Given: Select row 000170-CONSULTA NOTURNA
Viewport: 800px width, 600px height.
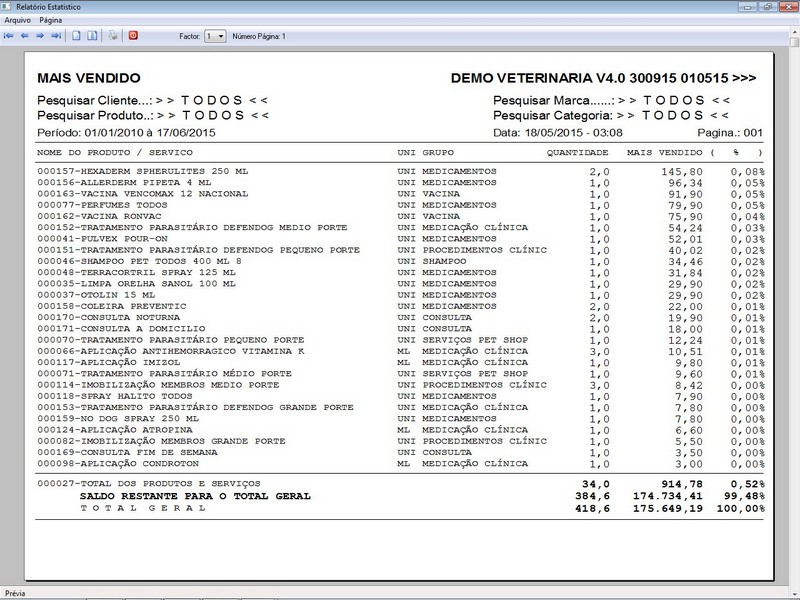Looking at the screenshot, I should pyautogui.click(x=401, y=317).
